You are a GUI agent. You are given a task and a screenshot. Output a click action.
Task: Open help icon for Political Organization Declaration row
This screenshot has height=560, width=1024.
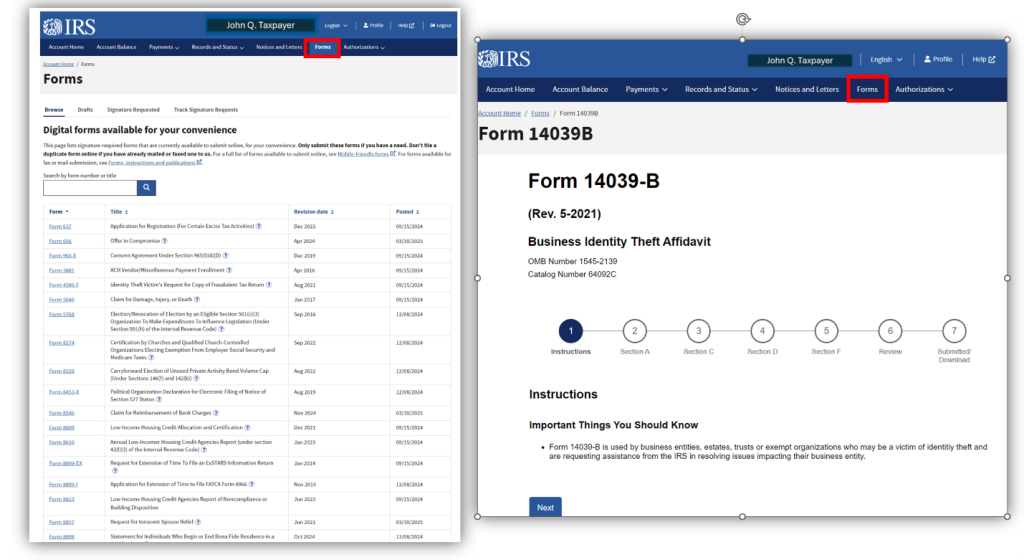159,399
